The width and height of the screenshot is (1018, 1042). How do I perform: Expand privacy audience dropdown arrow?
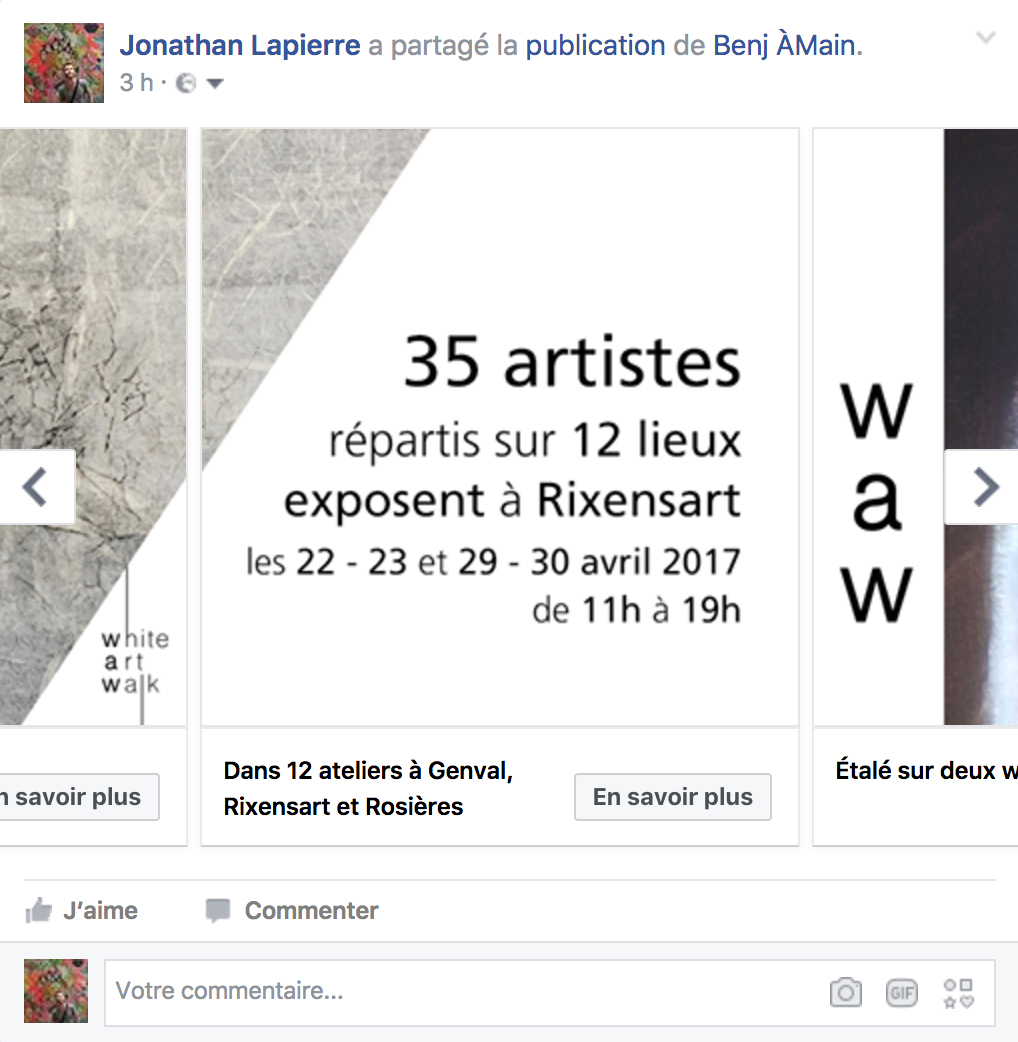pos(215,84)
